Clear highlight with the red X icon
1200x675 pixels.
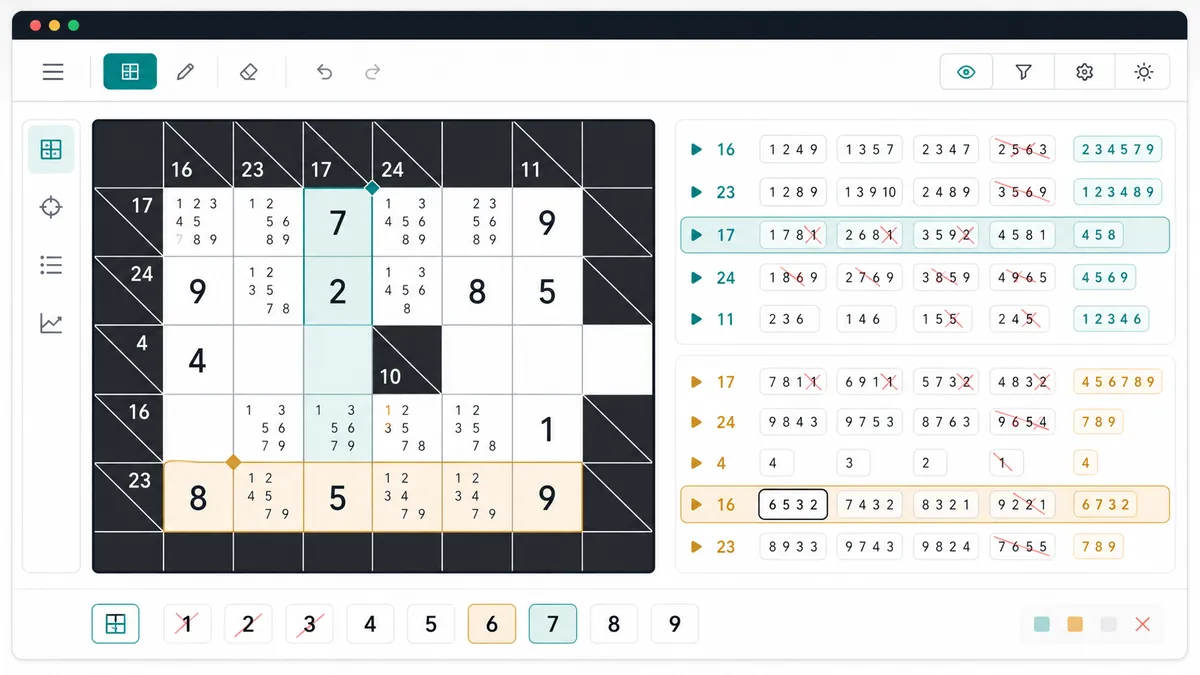pyautogui.click(x=1143, y=624)
